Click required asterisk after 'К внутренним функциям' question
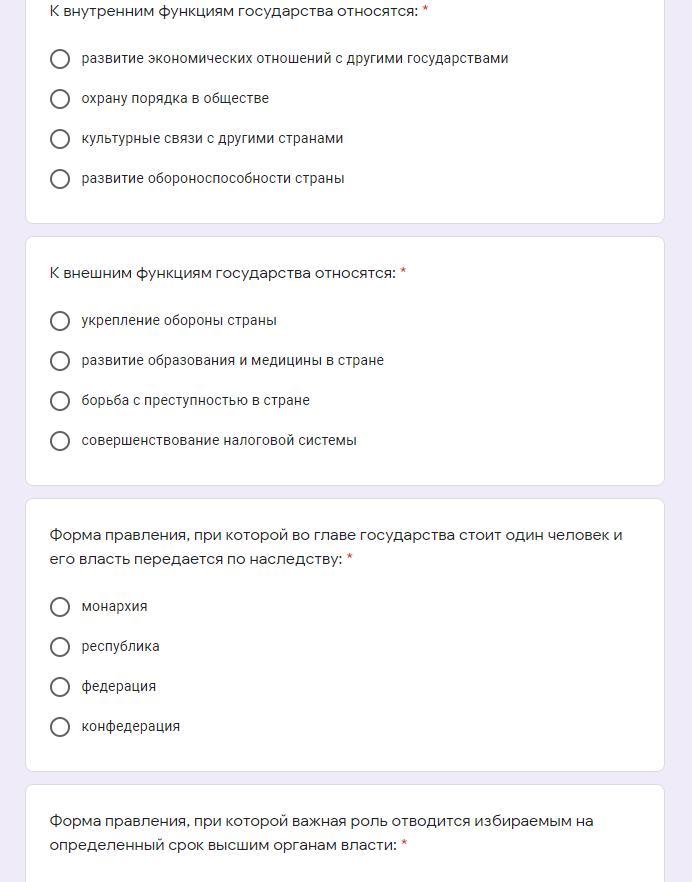Viewport: 692px width, 882px height. click(426, 11)
